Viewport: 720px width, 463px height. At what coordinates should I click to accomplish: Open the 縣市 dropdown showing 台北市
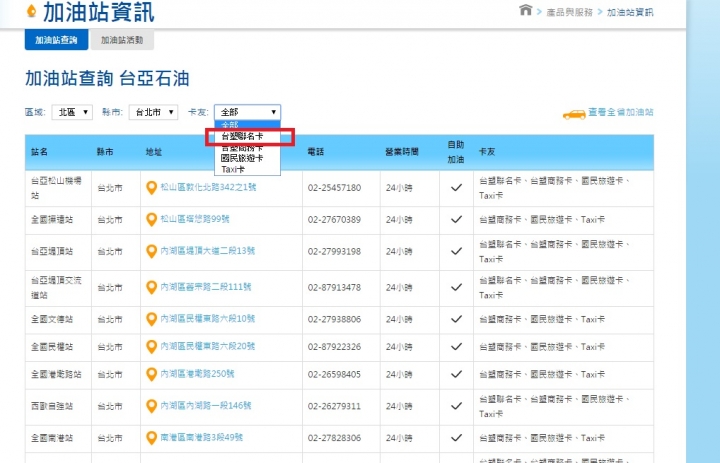click(153, 112)
